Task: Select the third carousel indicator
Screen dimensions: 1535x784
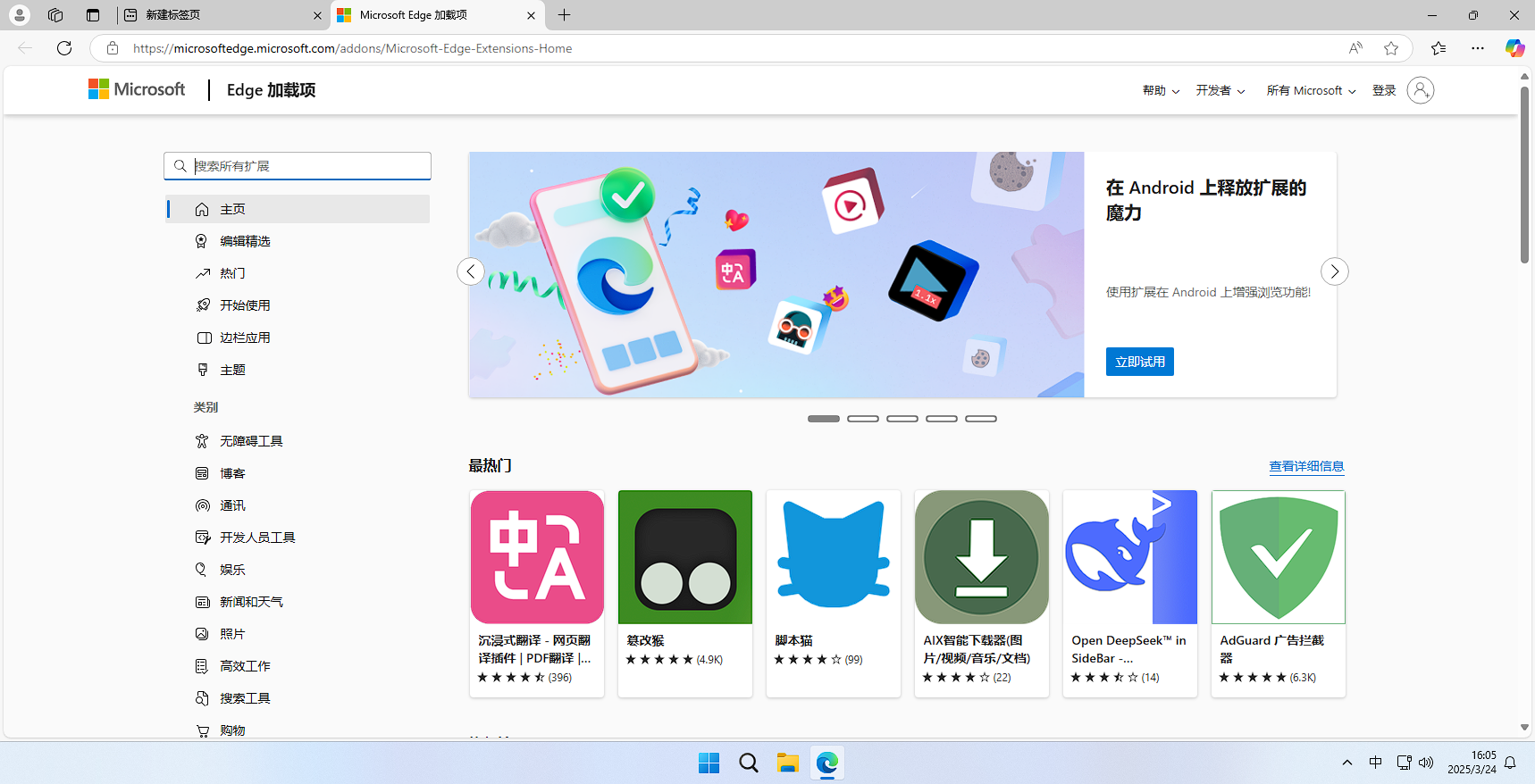Action: [x=902, y=419]
